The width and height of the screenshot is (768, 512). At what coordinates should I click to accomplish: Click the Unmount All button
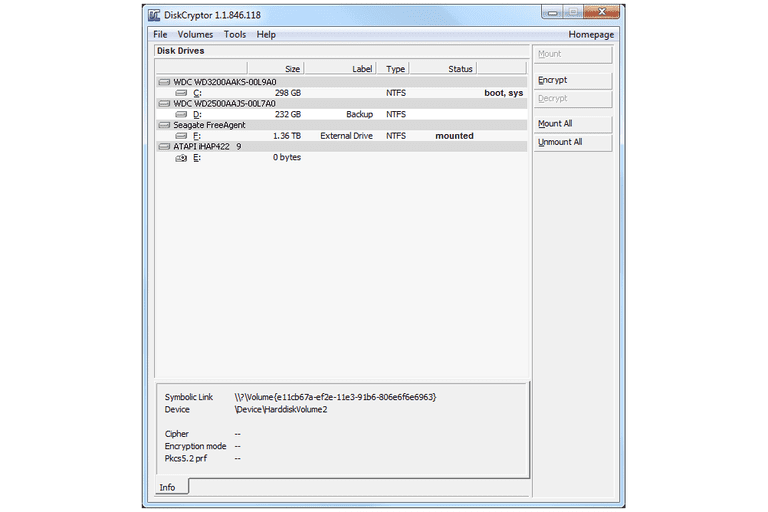pyautogui.click(x=573, y=143)
